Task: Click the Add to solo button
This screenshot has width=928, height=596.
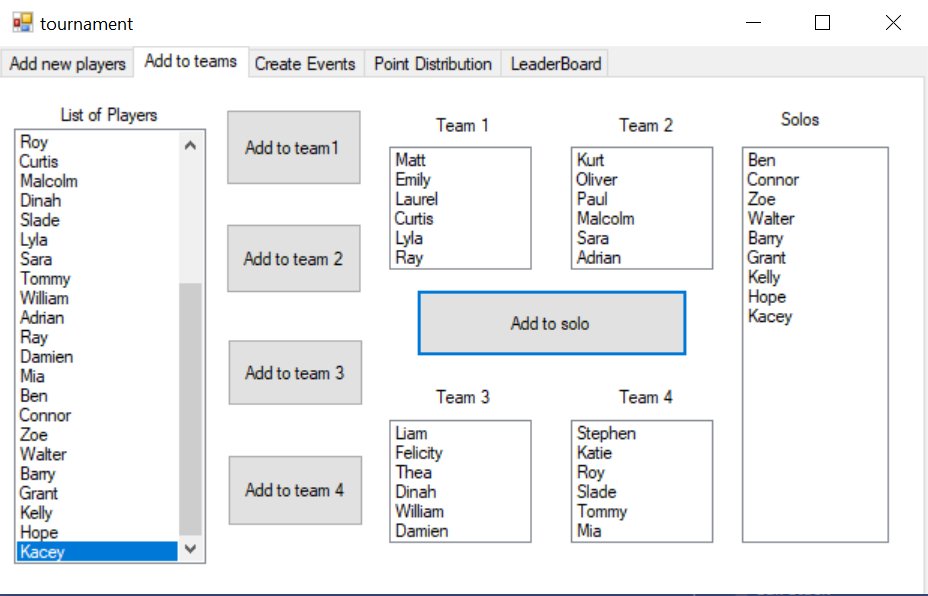Action: (551, 323)
